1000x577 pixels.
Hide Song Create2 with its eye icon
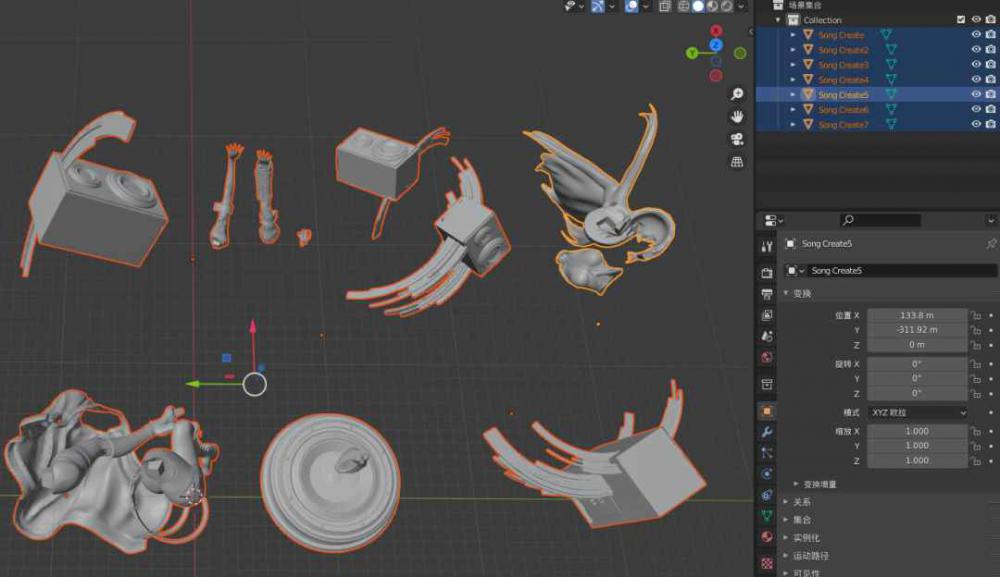[976, 49]
